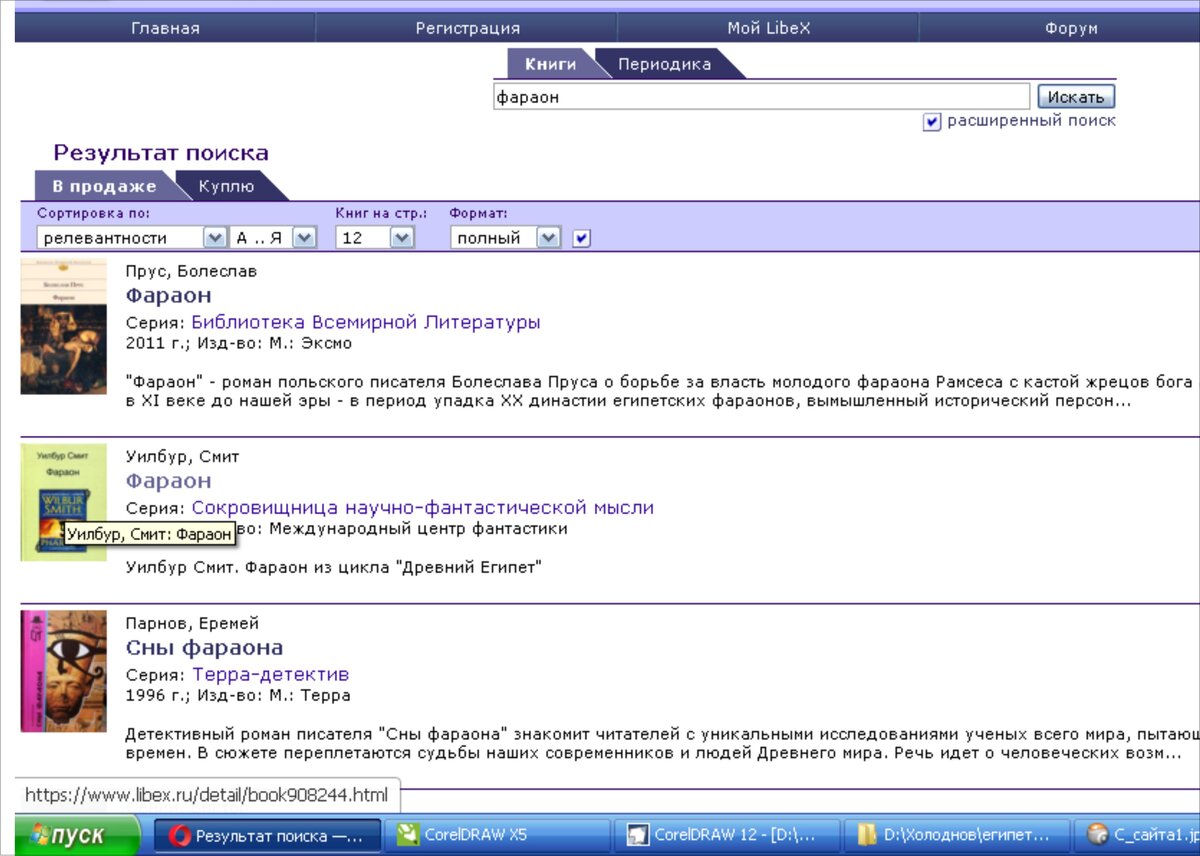Expand the Сортировка по релевантности dropdown
Image resolution: width=1200 pixels, height=856 pixels.
coord(215,238)
